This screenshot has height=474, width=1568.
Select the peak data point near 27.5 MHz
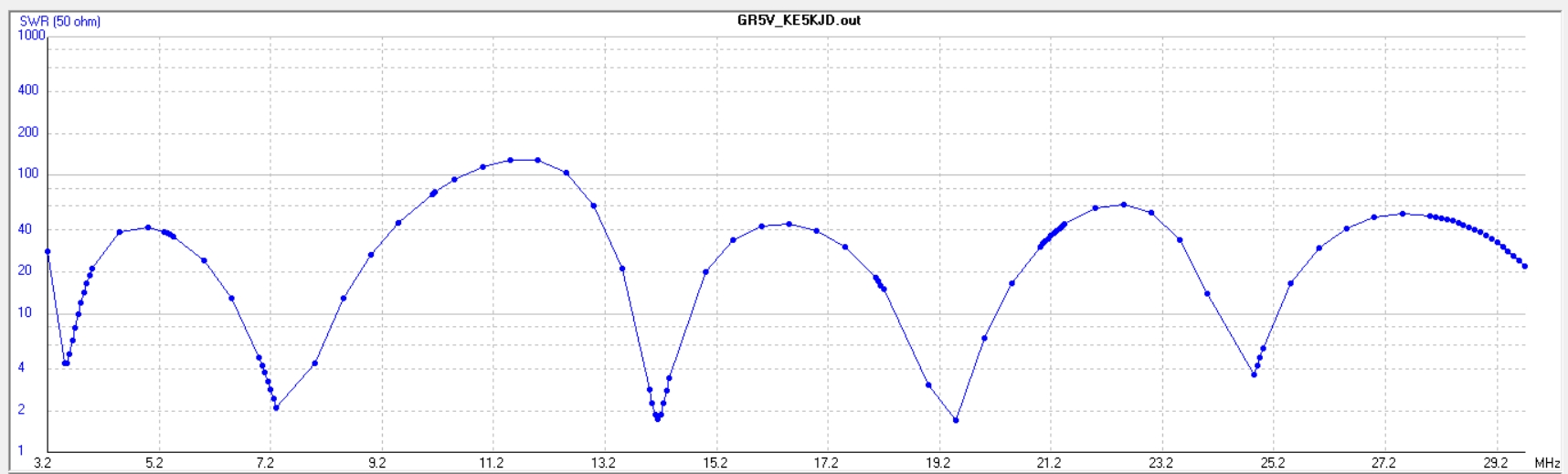[x=1403, y=214]
